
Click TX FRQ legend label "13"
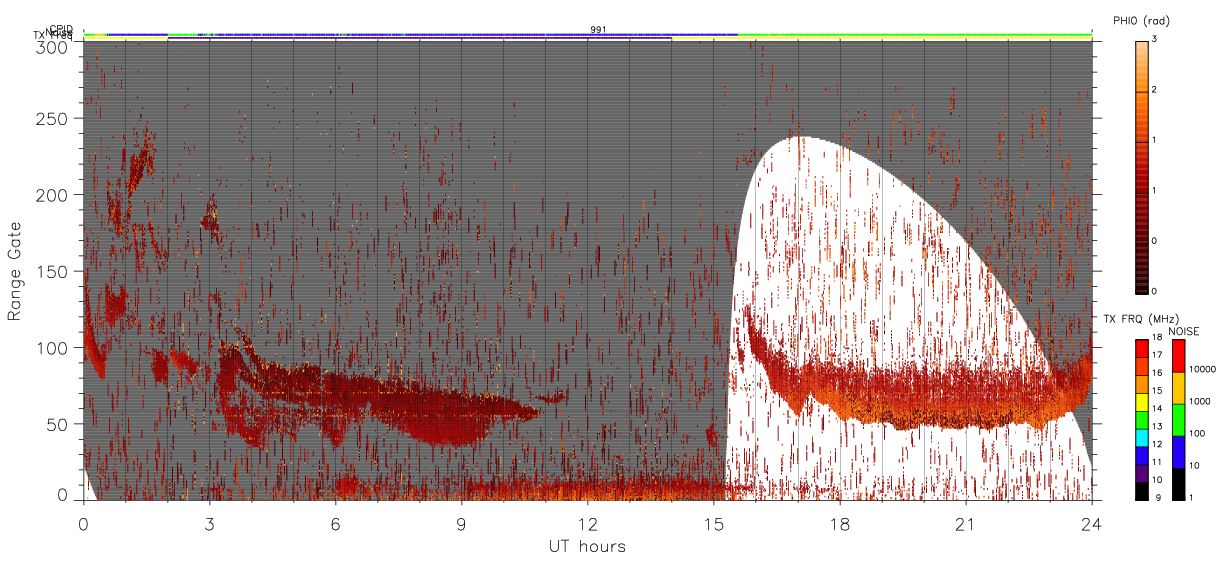coord(1157,426)
